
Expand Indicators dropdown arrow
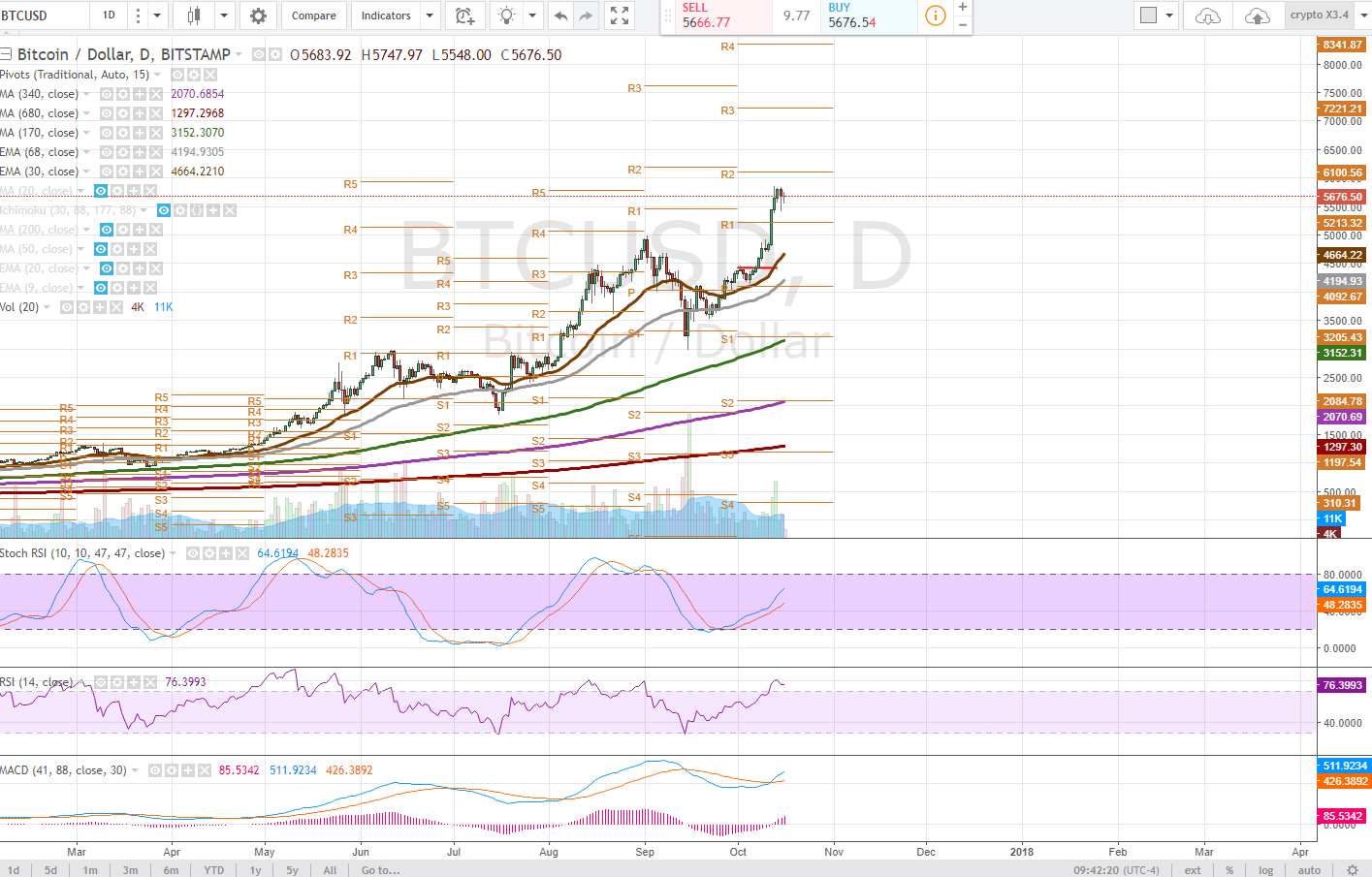click(x=431, y=16)
